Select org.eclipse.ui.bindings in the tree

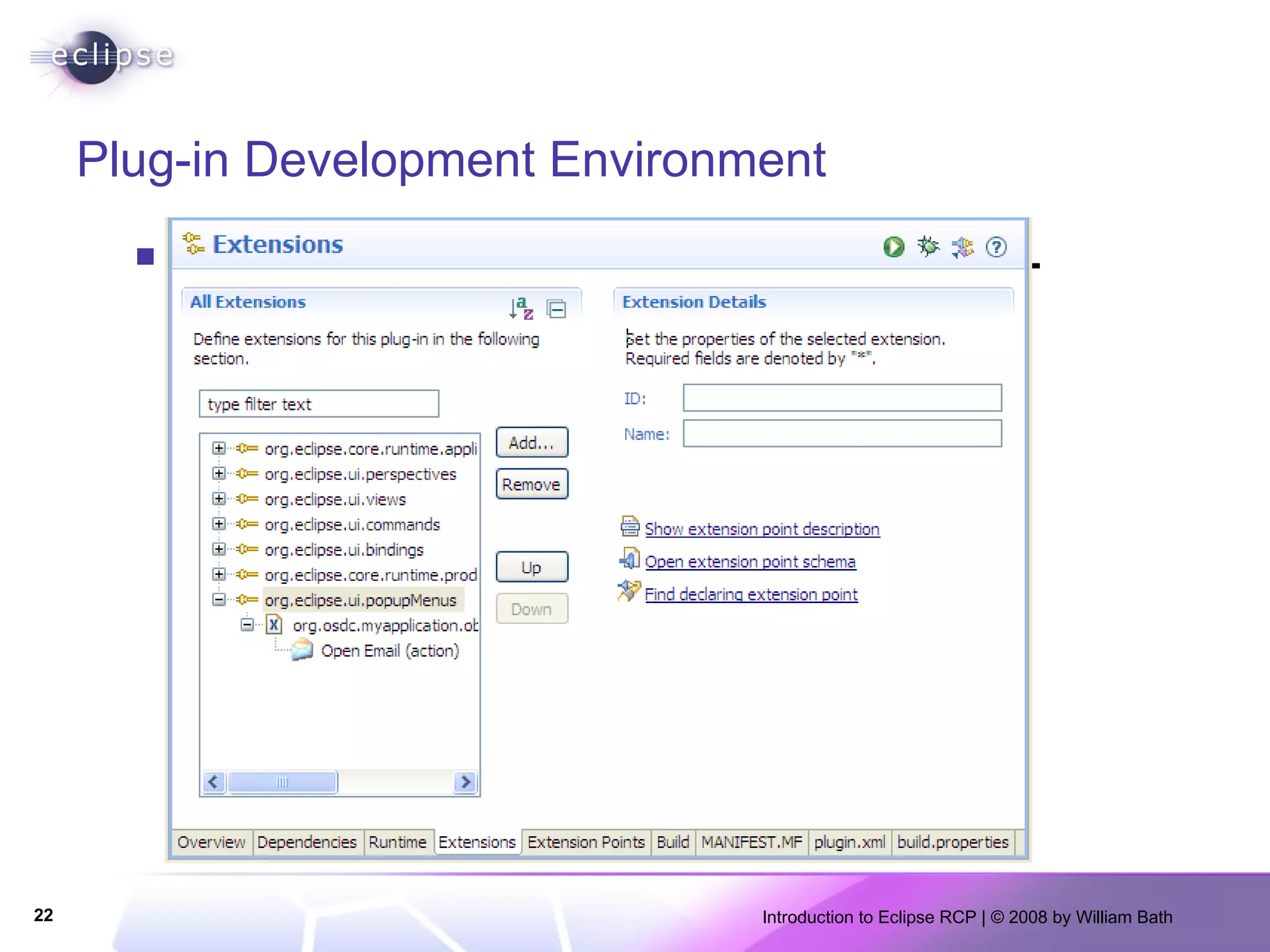click(x=344, y=550)
